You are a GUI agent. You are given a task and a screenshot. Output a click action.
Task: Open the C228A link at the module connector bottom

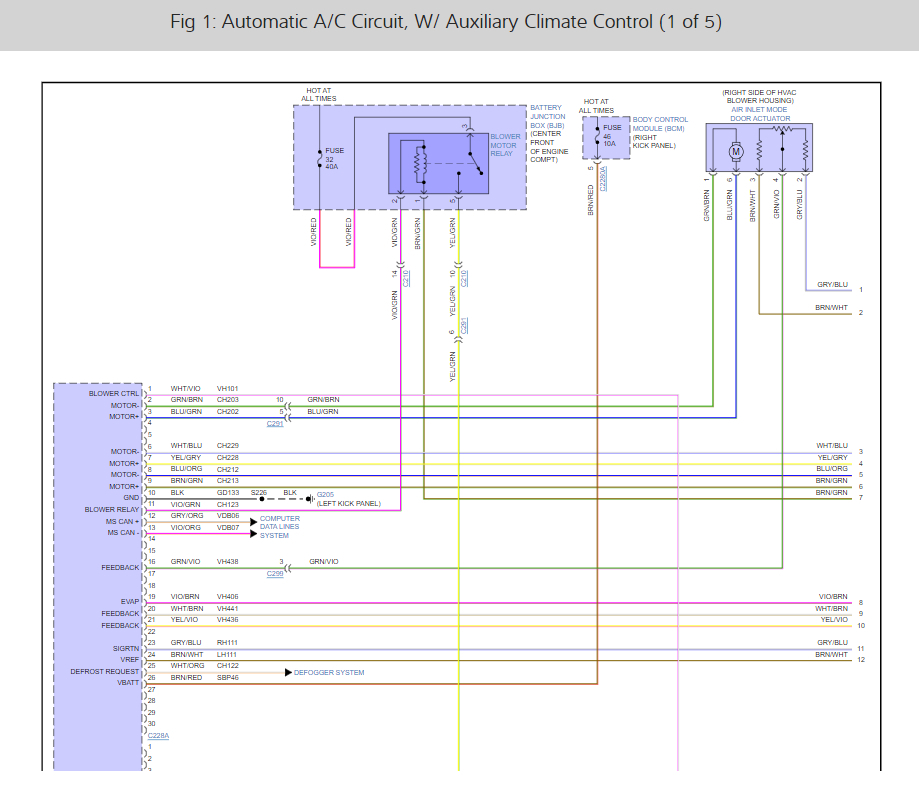158,735
